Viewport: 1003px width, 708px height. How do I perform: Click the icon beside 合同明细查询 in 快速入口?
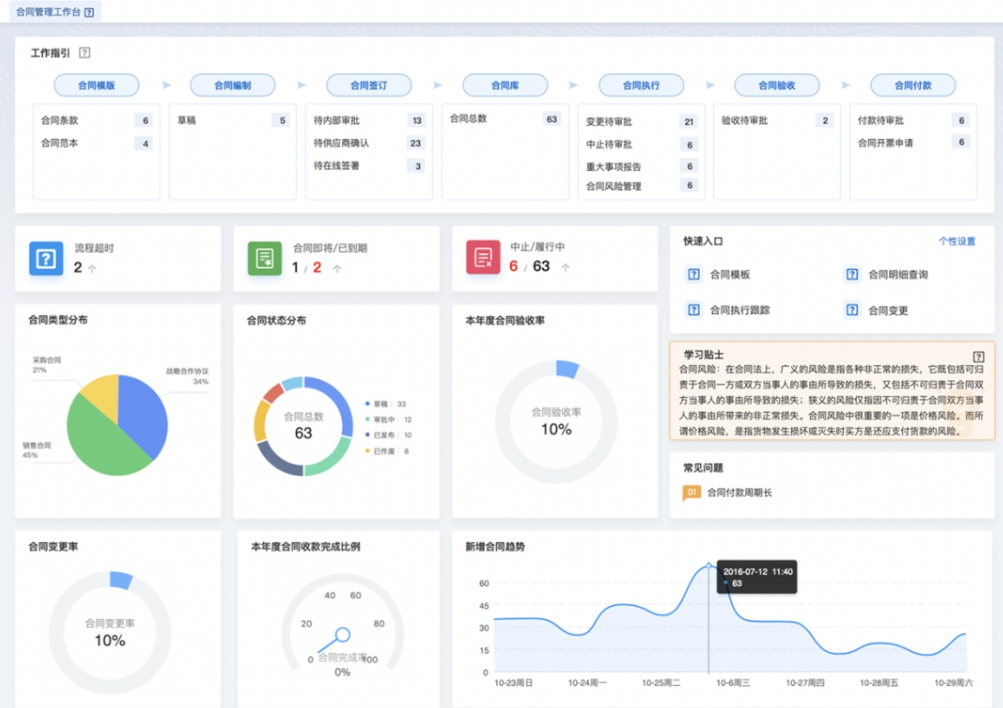click(852, 274)
